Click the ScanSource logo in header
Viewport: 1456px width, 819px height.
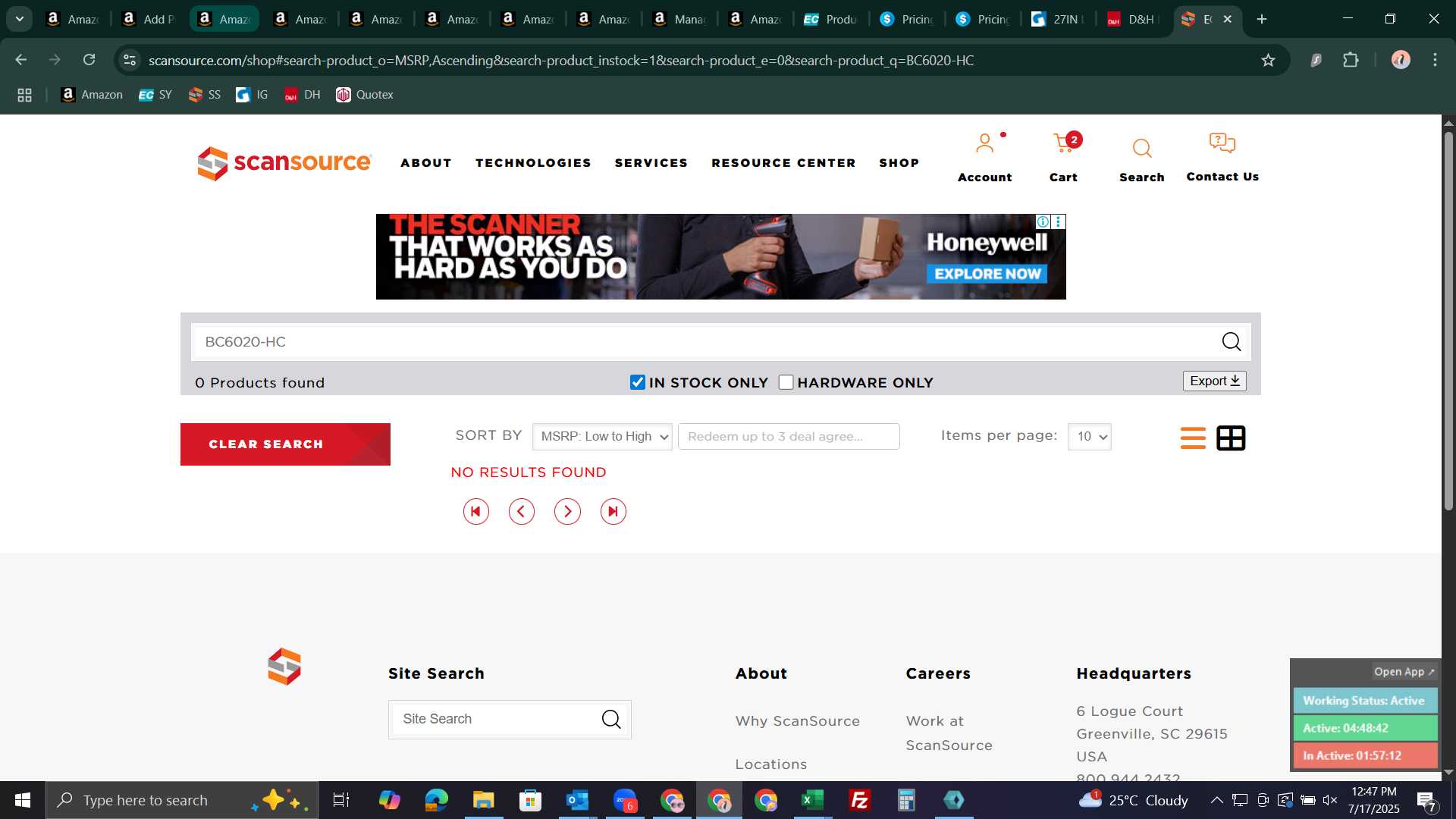pos(284,163)
